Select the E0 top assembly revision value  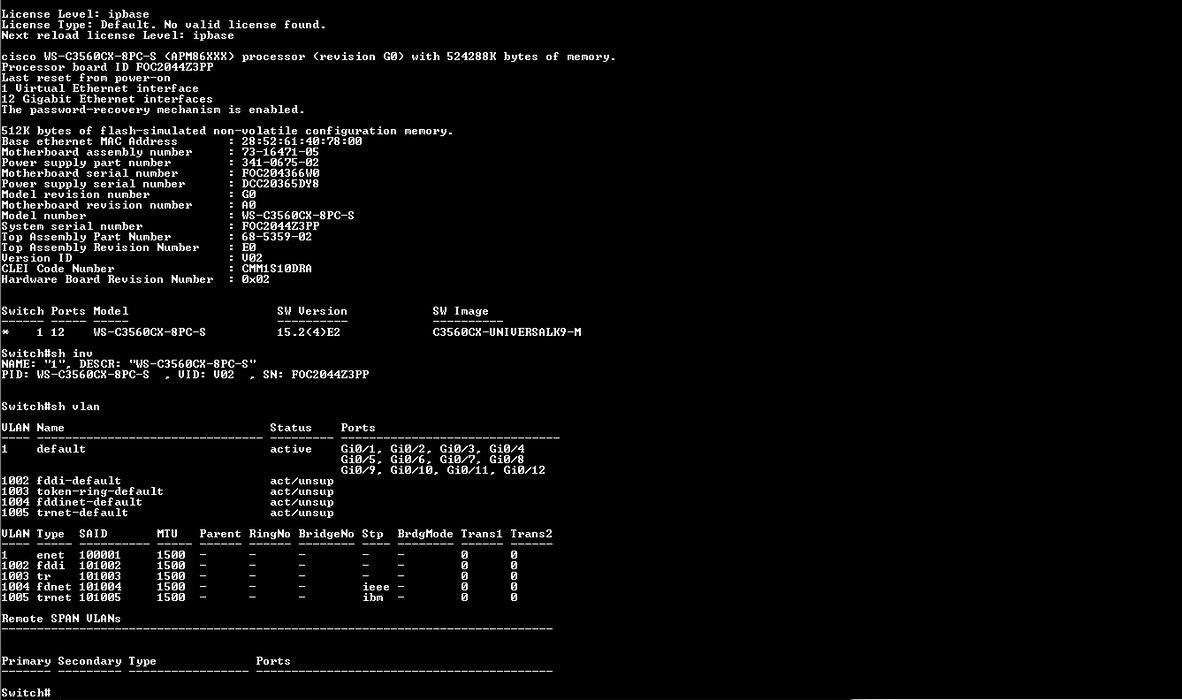point(249,247)
